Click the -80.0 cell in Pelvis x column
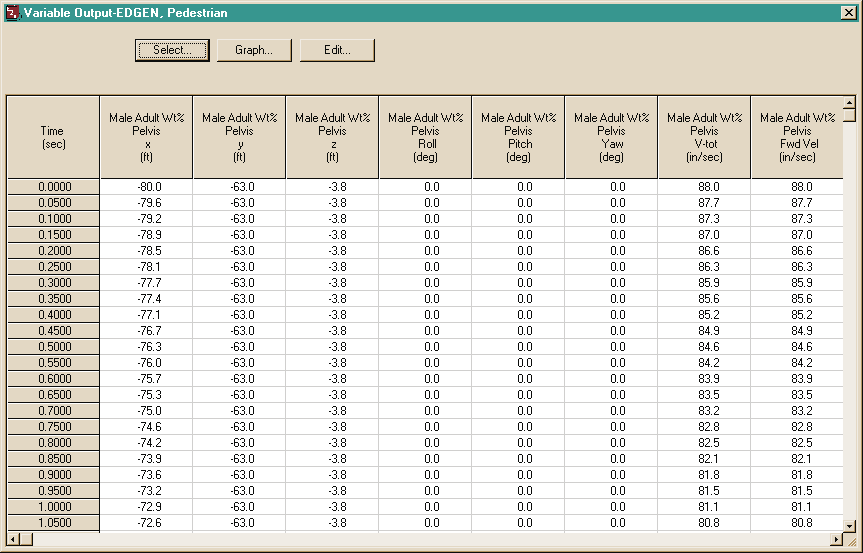863x553 pixels. tap(146, 187)
